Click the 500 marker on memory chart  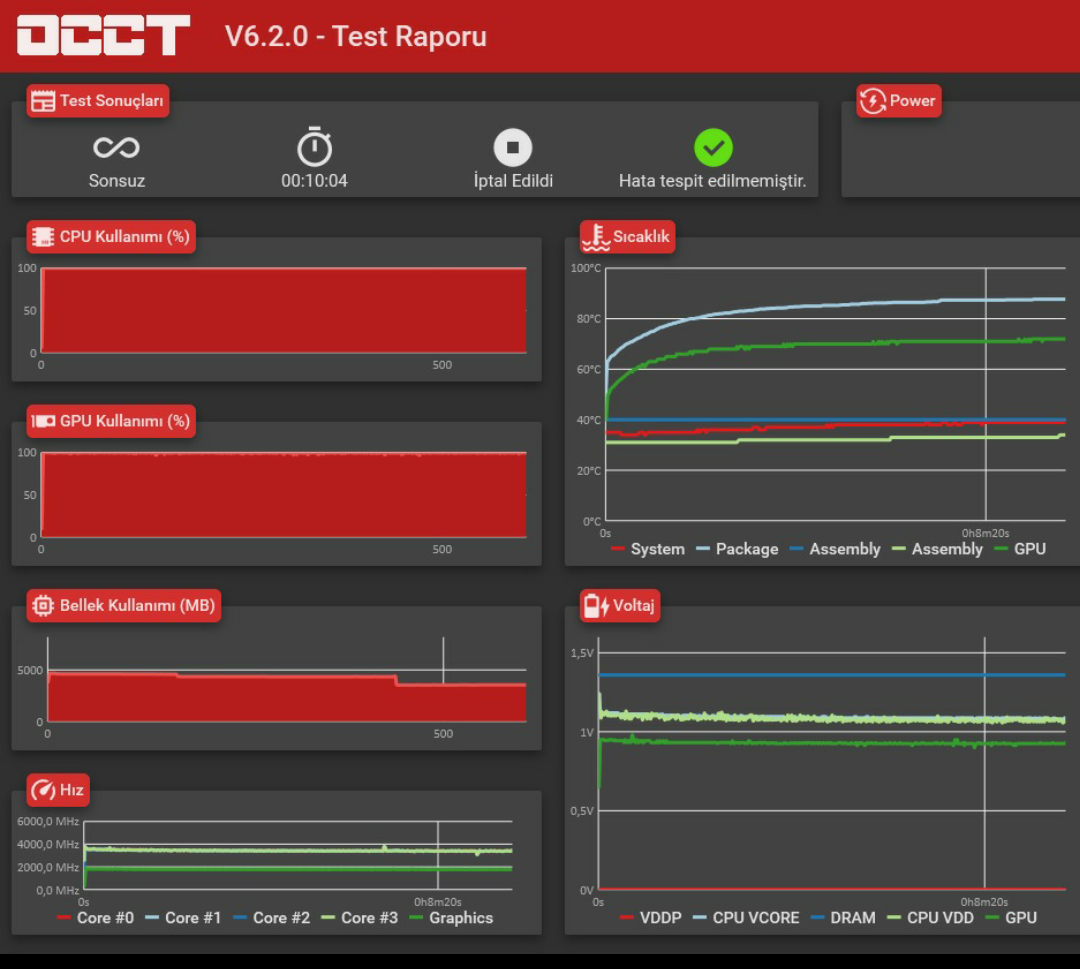coord(444,733)
